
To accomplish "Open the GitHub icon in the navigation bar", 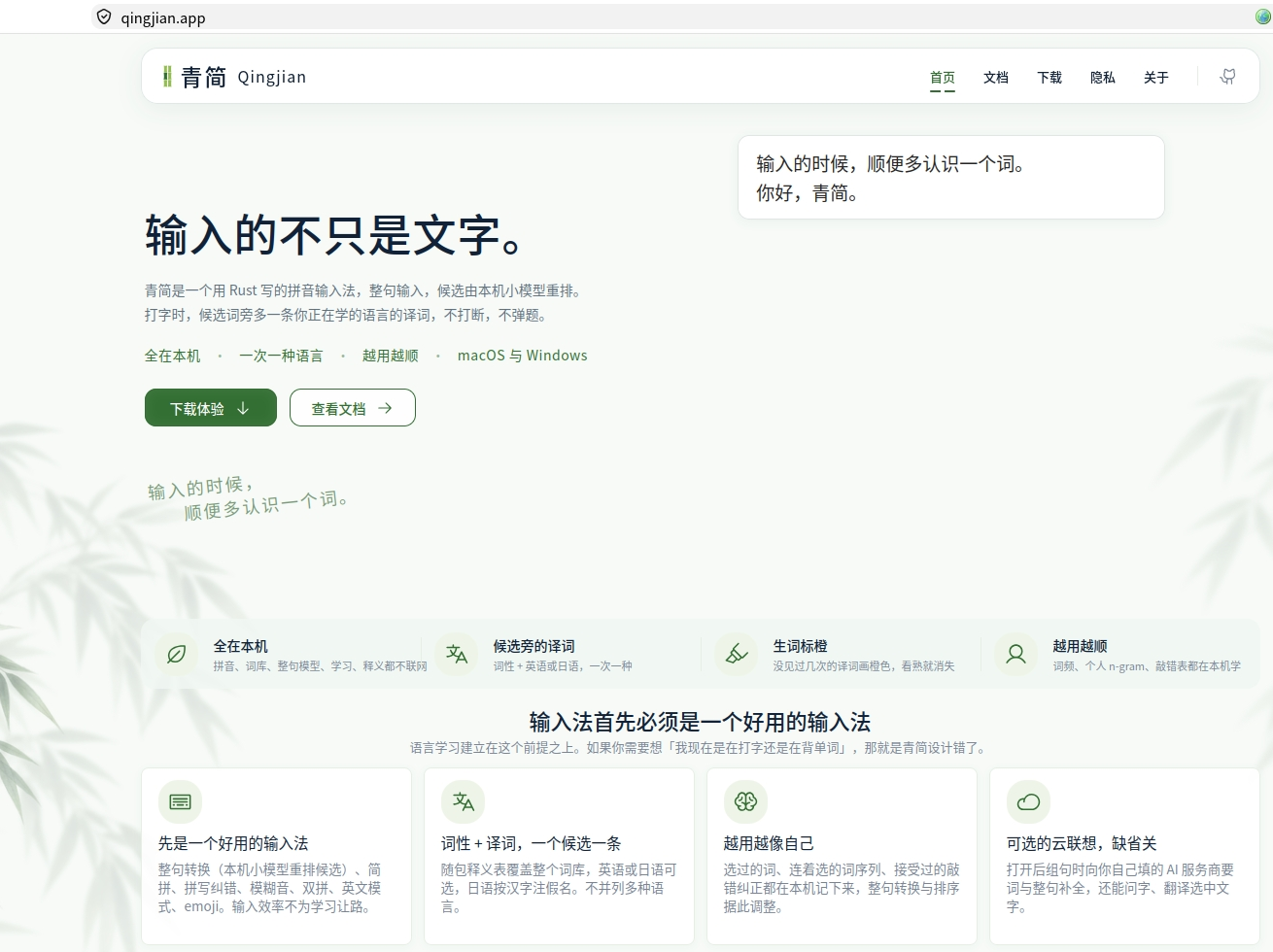I will pyautogui.click(x=1228, y=77).
